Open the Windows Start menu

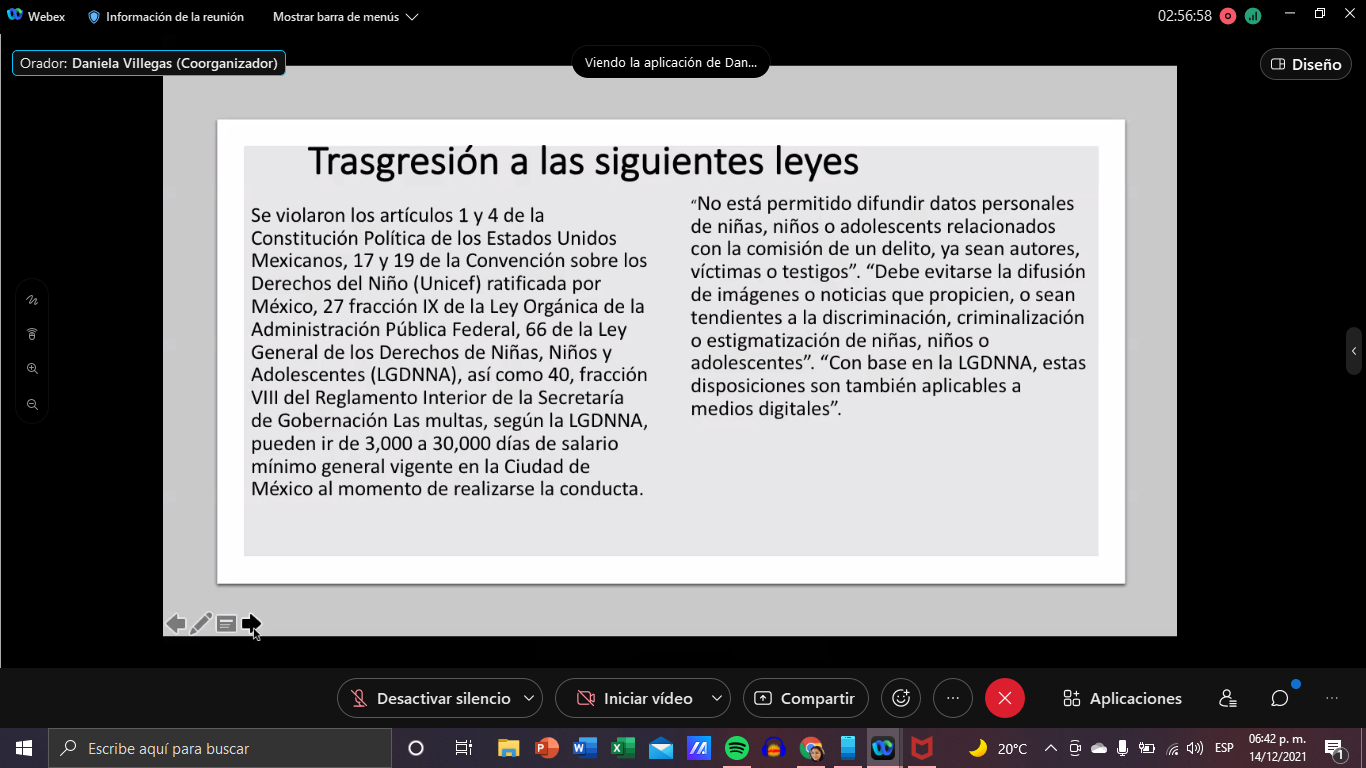coord(23,748)
